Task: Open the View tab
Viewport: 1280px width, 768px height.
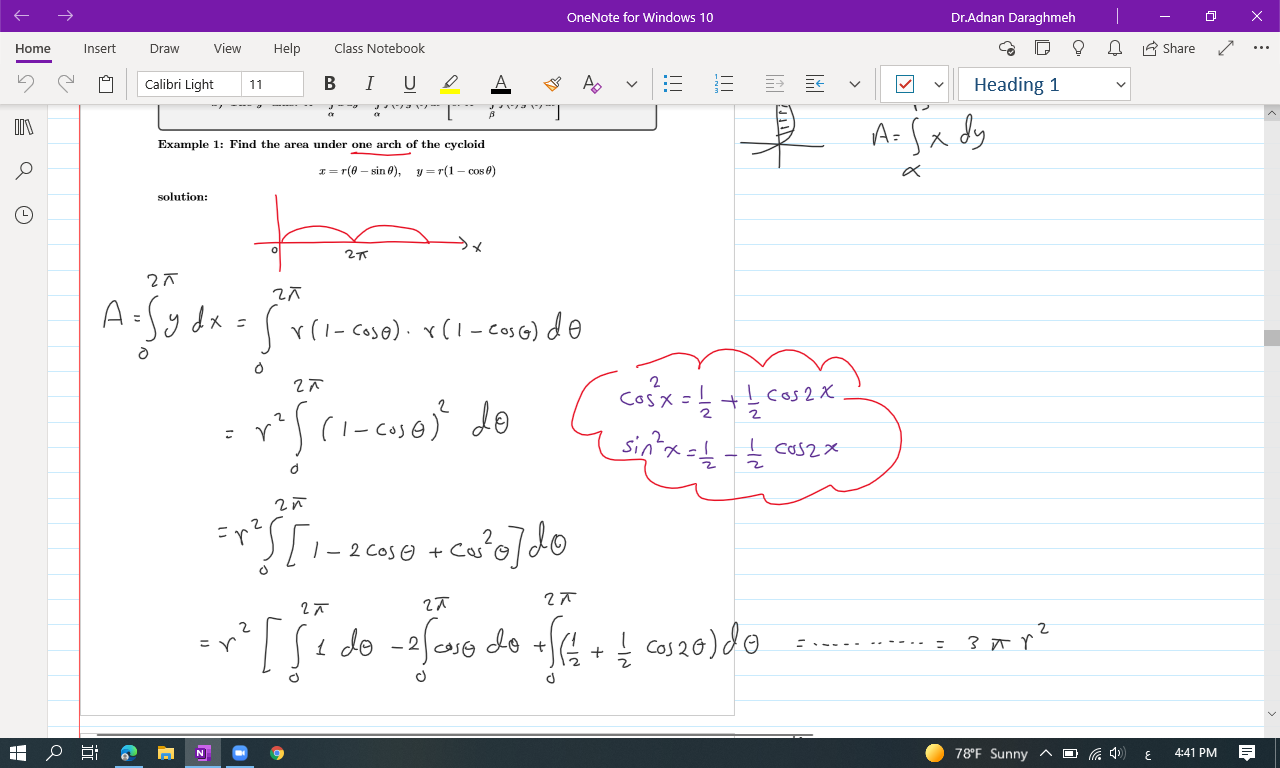Action: (x=227, y=48)
